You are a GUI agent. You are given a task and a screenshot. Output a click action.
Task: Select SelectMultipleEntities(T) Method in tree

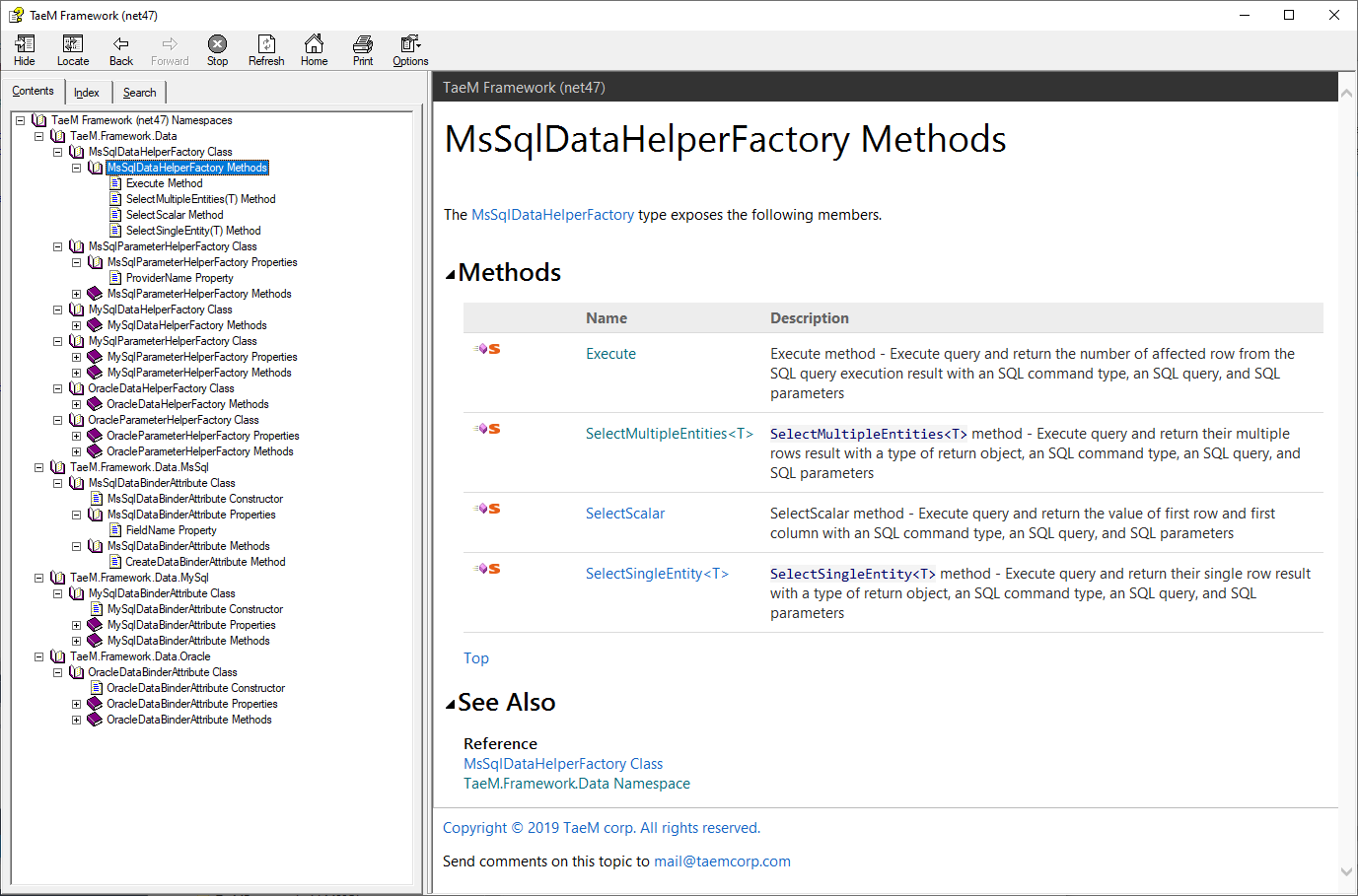pos(201,199)
